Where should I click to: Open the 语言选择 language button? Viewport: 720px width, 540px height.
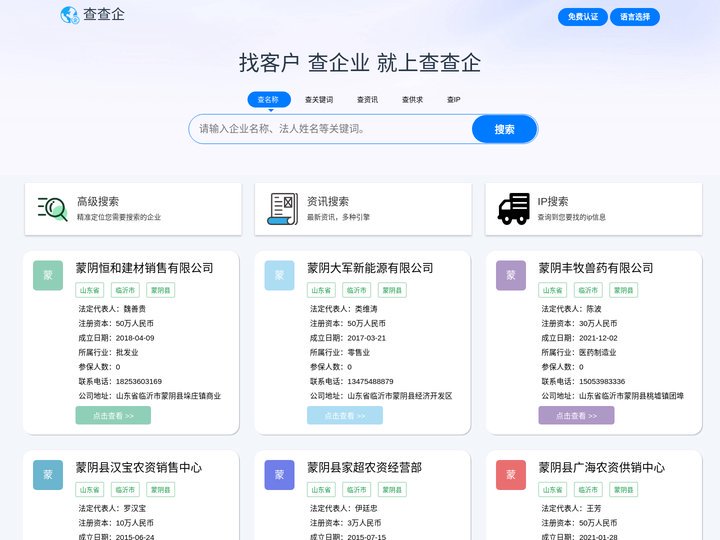coord(635,17)
